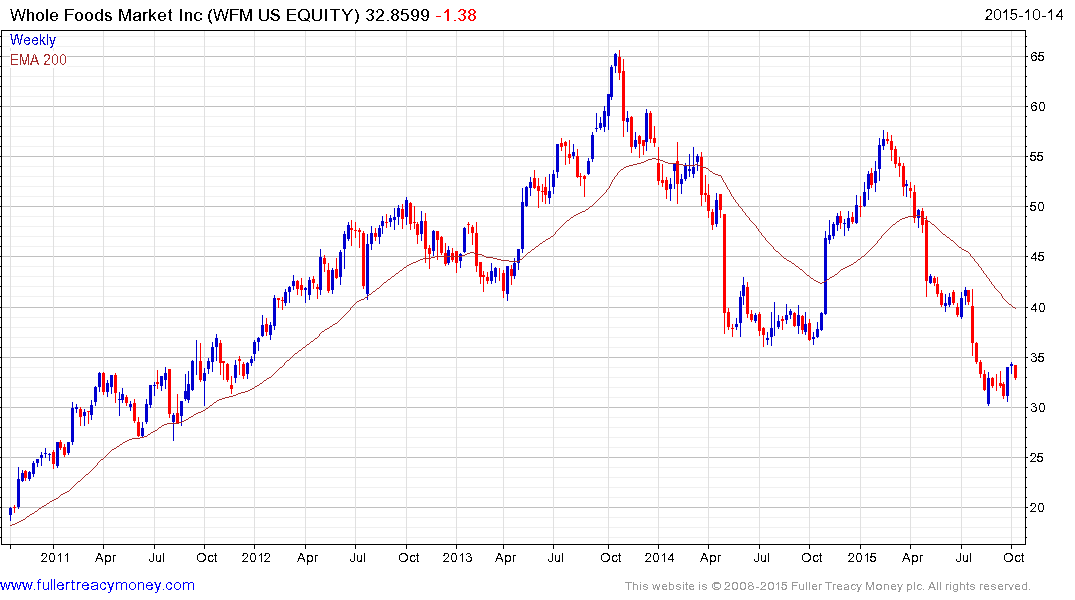Select the last price value 32.8599

(397, 15)
